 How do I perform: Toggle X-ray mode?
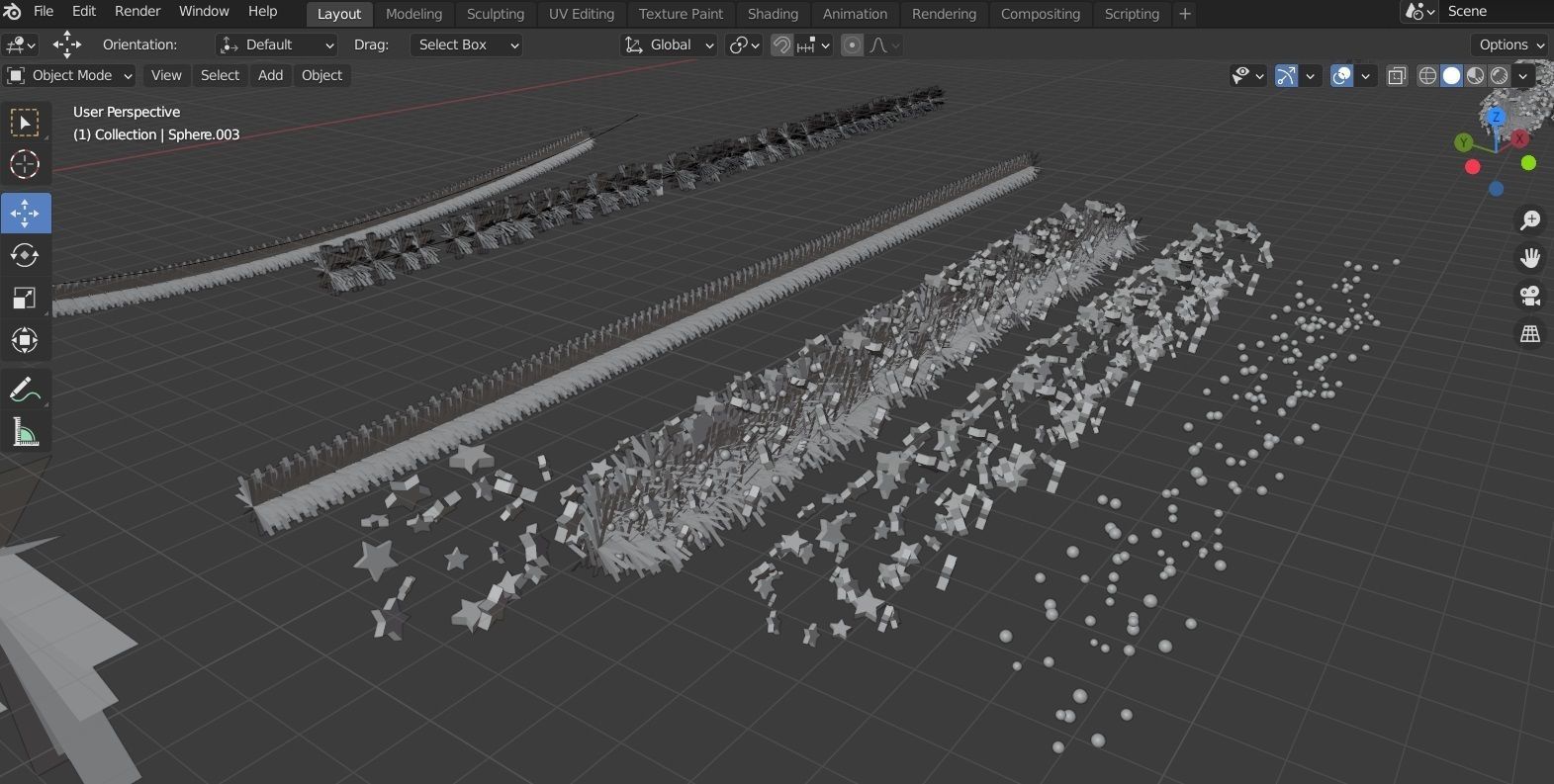1397,75
